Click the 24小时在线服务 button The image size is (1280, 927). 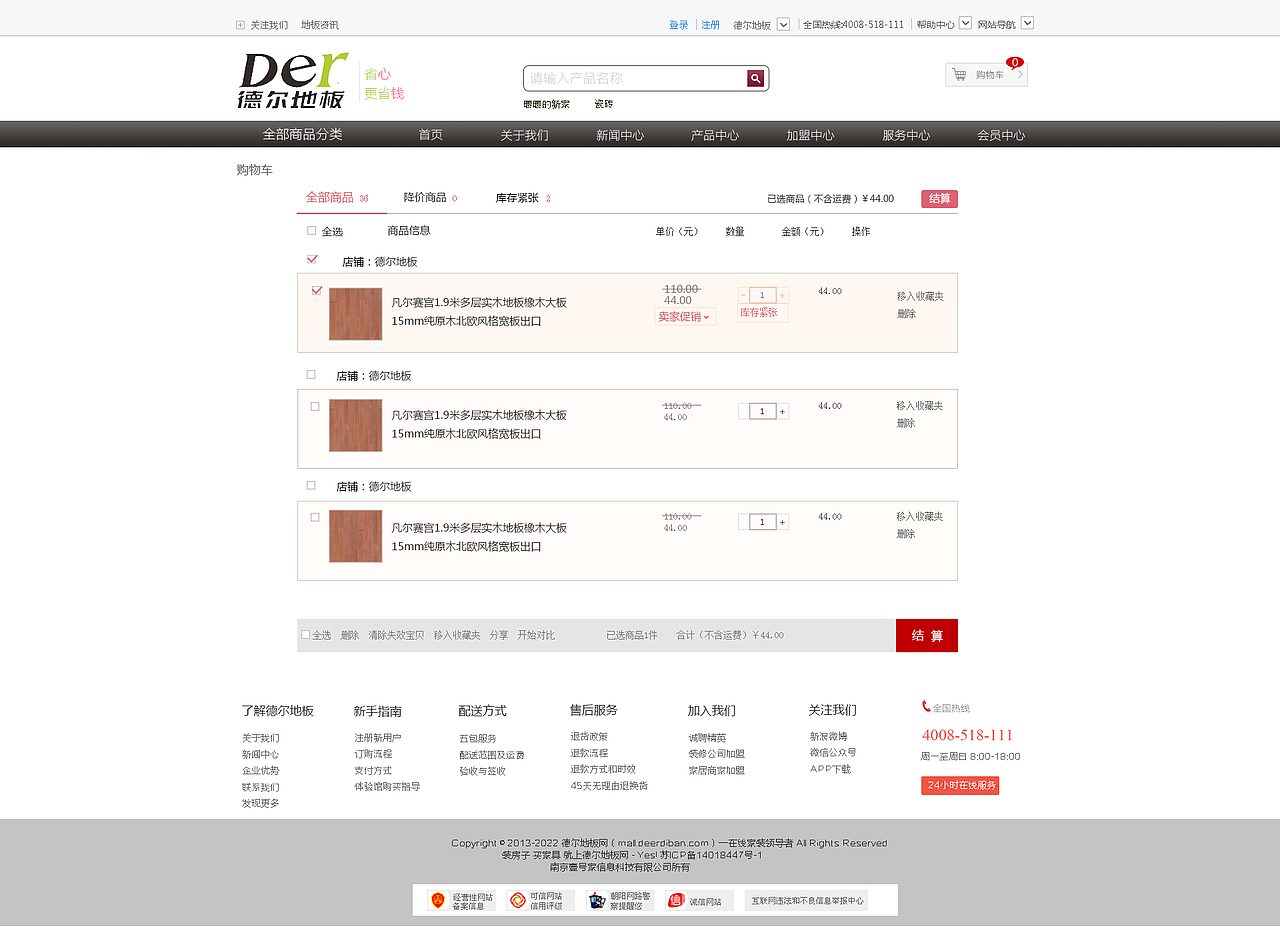coord(960,785)
